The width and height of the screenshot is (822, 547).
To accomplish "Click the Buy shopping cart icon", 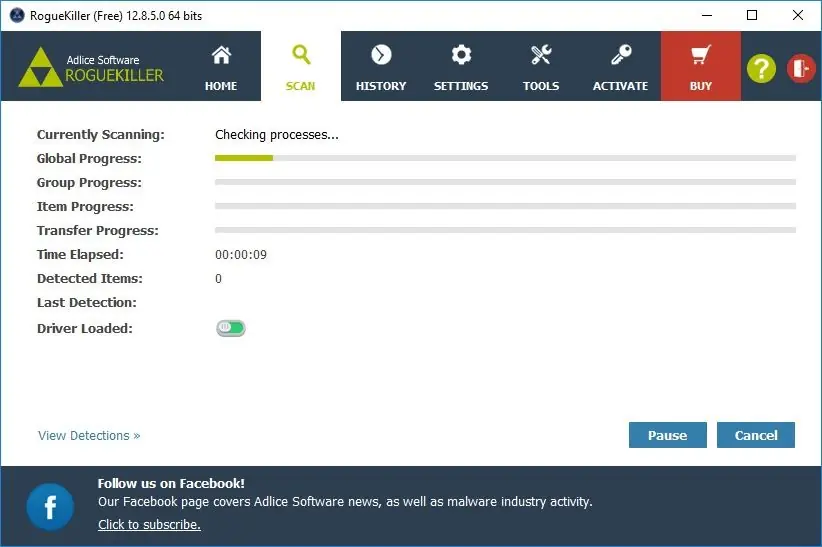I will click(700, 55).
